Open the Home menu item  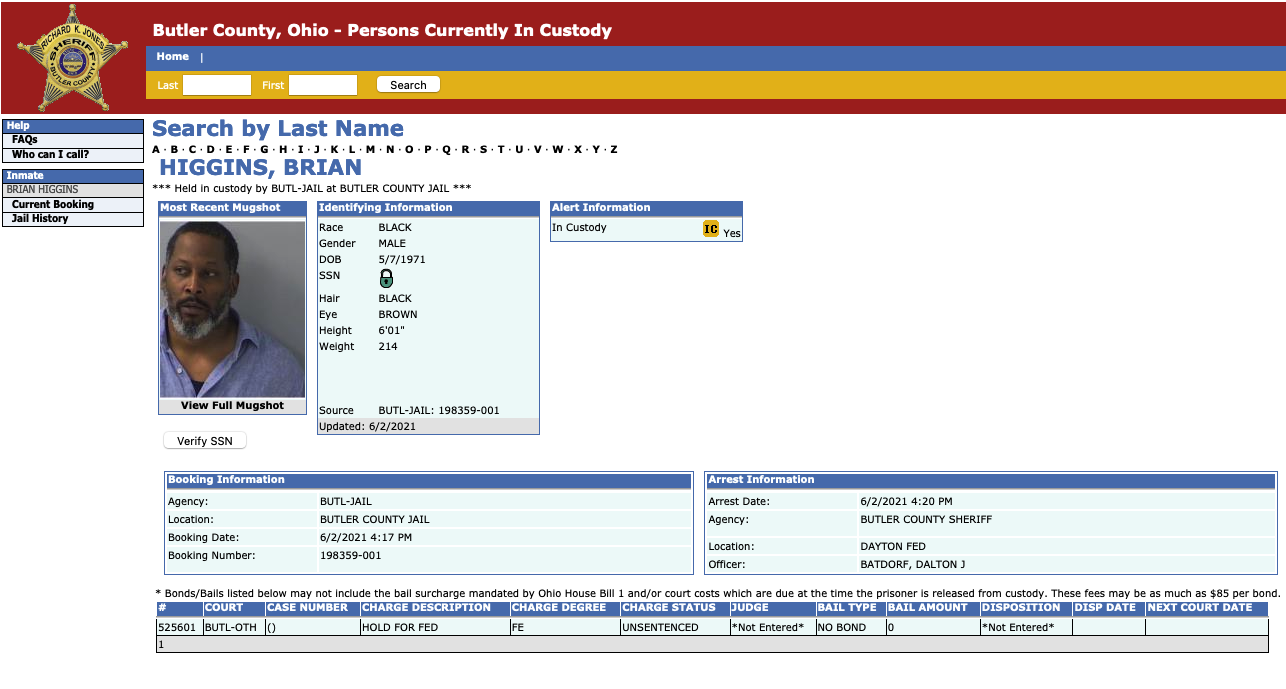(x=172, y=57)
